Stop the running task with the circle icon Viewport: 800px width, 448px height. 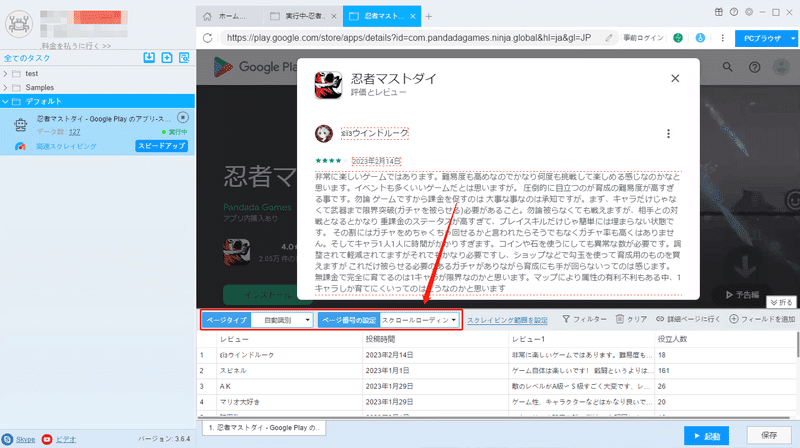pos(183,117)
